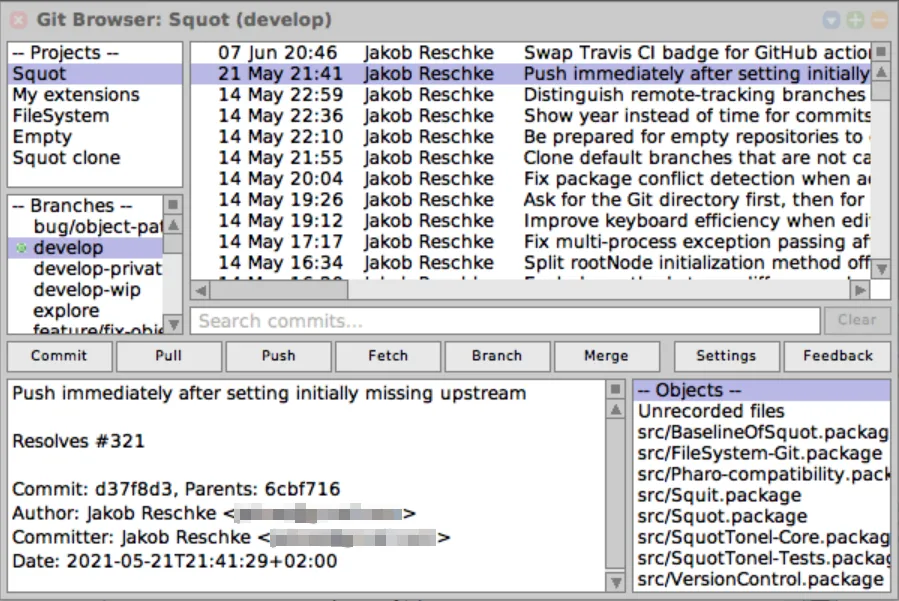The width and height of the screenshot is (899, 601).
Task: Click the commit list scrollbar menu square
Action: [x=881, y=52]
